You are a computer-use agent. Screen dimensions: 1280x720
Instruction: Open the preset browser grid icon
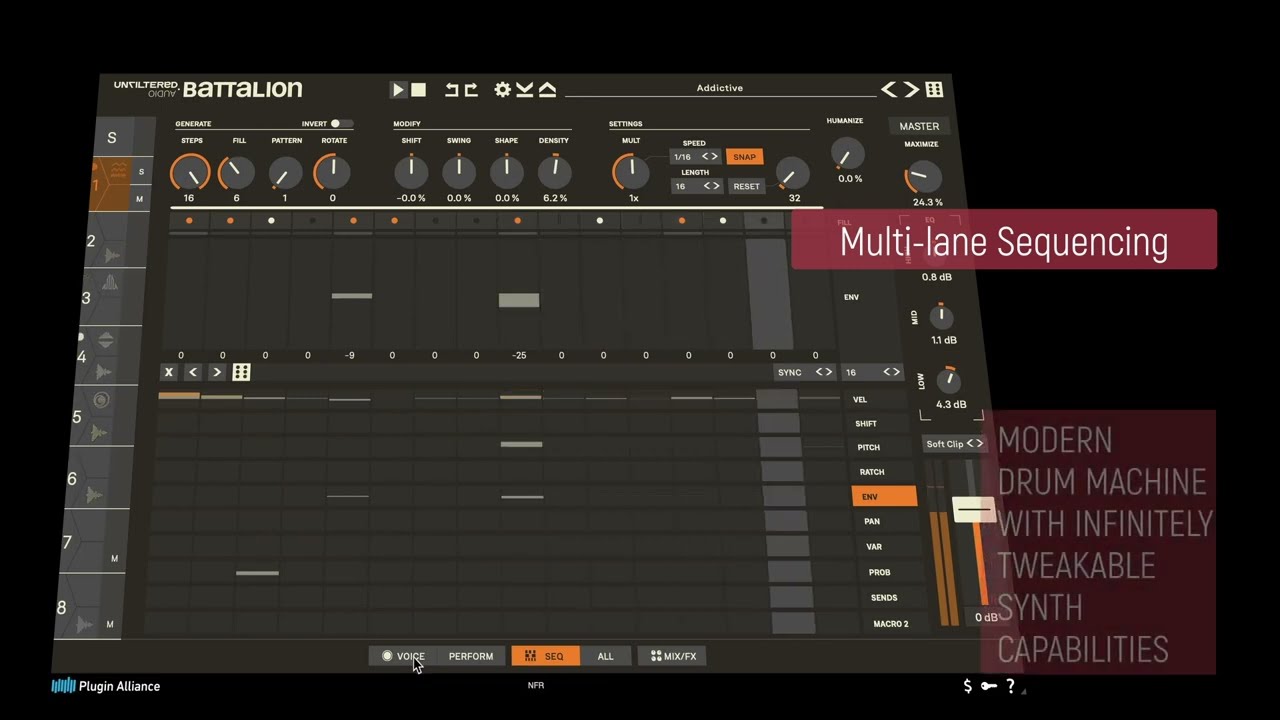(934, 90)
